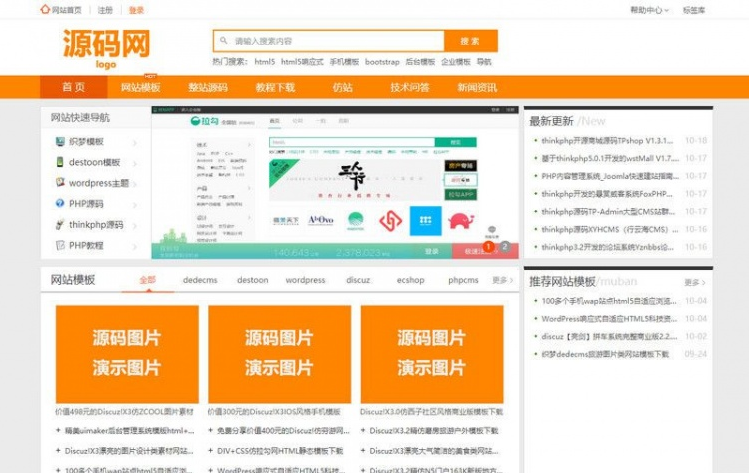Click the home icon beside 网站首页

pos(45,10)
